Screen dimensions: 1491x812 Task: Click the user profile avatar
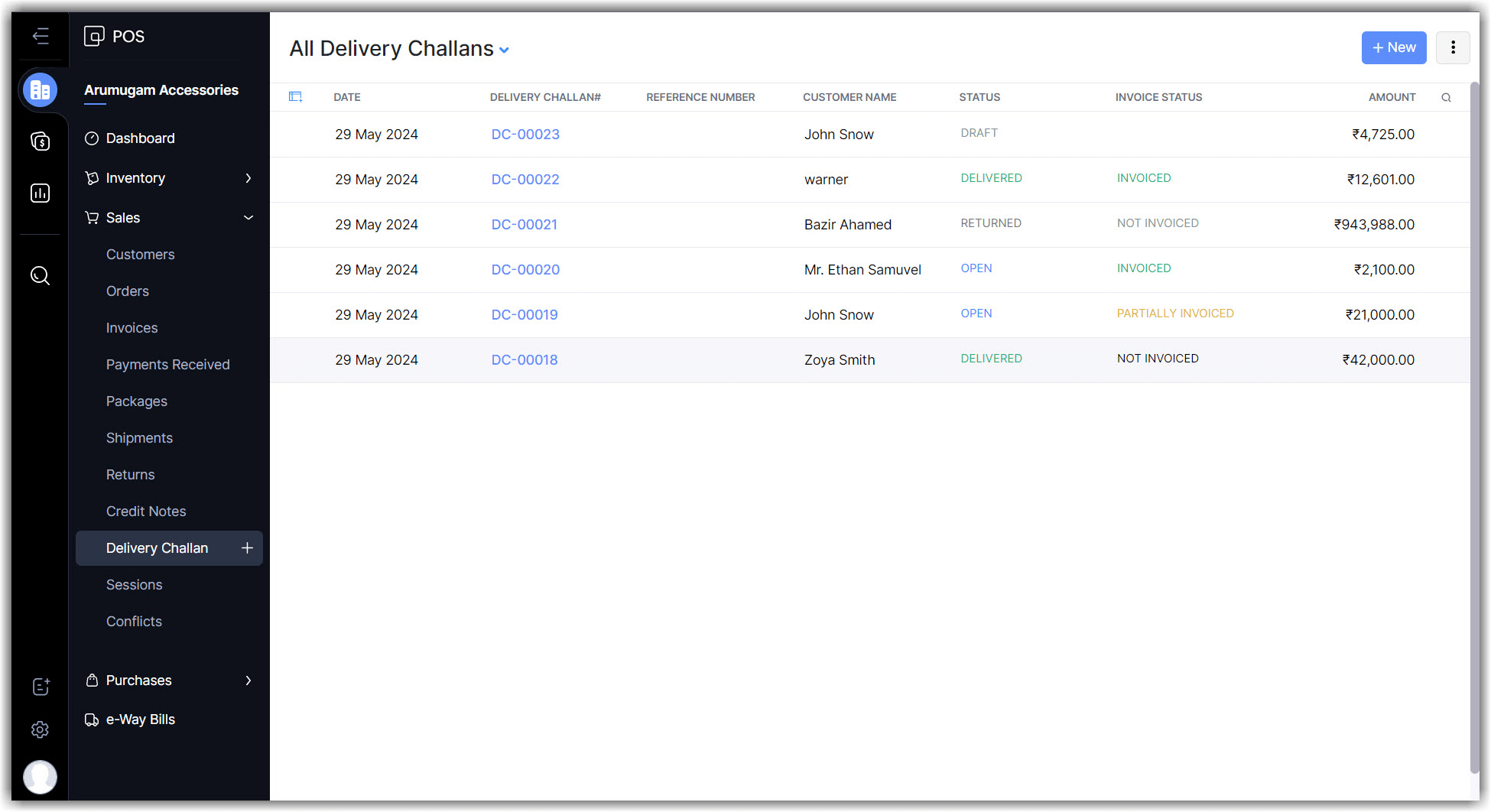41,777
